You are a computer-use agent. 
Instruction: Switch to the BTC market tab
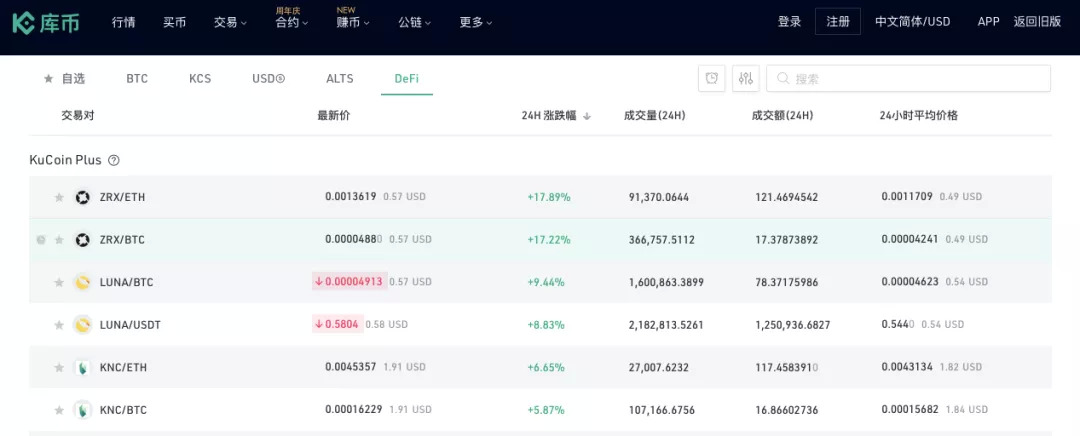[x=137, y=78]
